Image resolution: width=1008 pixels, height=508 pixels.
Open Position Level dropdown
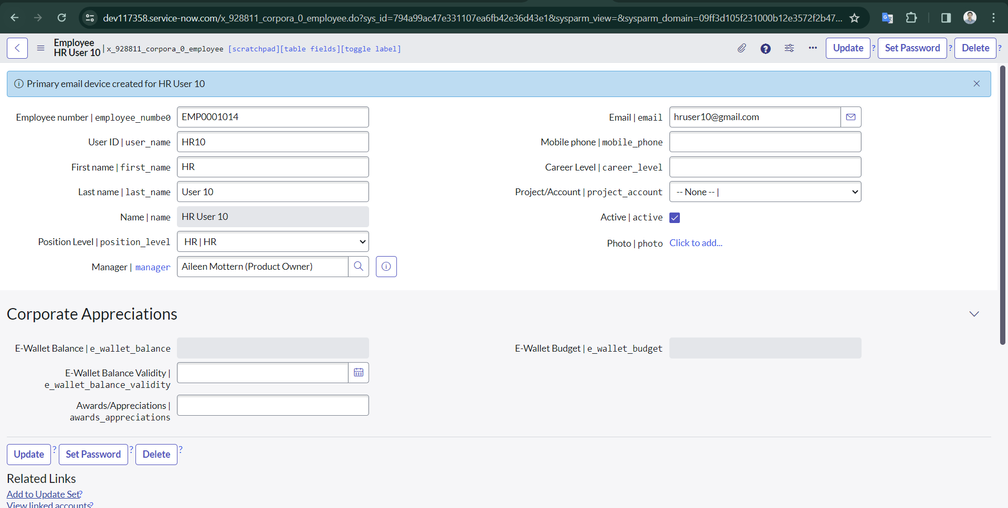tap(273, 242)
